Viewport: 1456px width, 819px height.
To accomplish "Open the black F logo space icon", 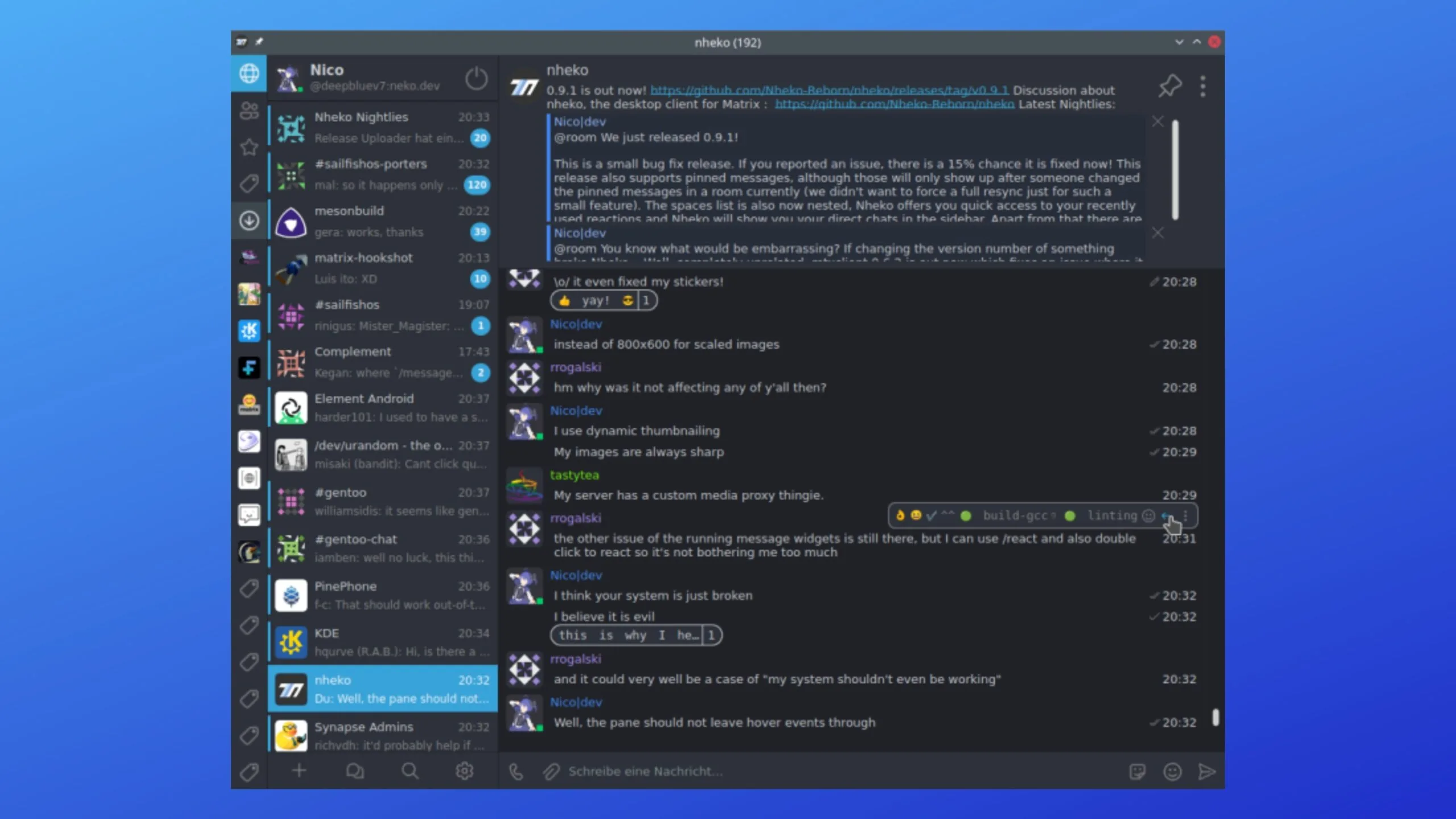I will point(249,367).
